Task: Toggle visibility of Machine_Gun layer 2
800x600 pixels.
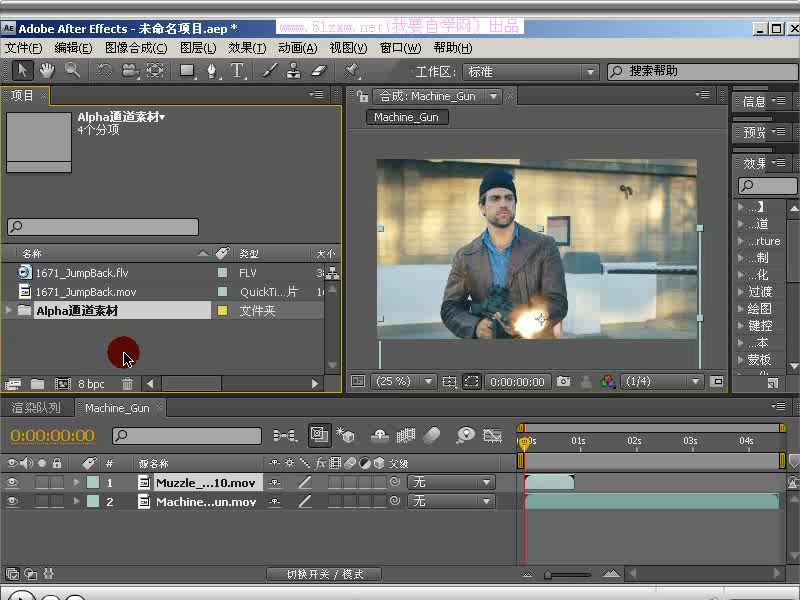Action: pyautogui.click(x=13, y=502)
